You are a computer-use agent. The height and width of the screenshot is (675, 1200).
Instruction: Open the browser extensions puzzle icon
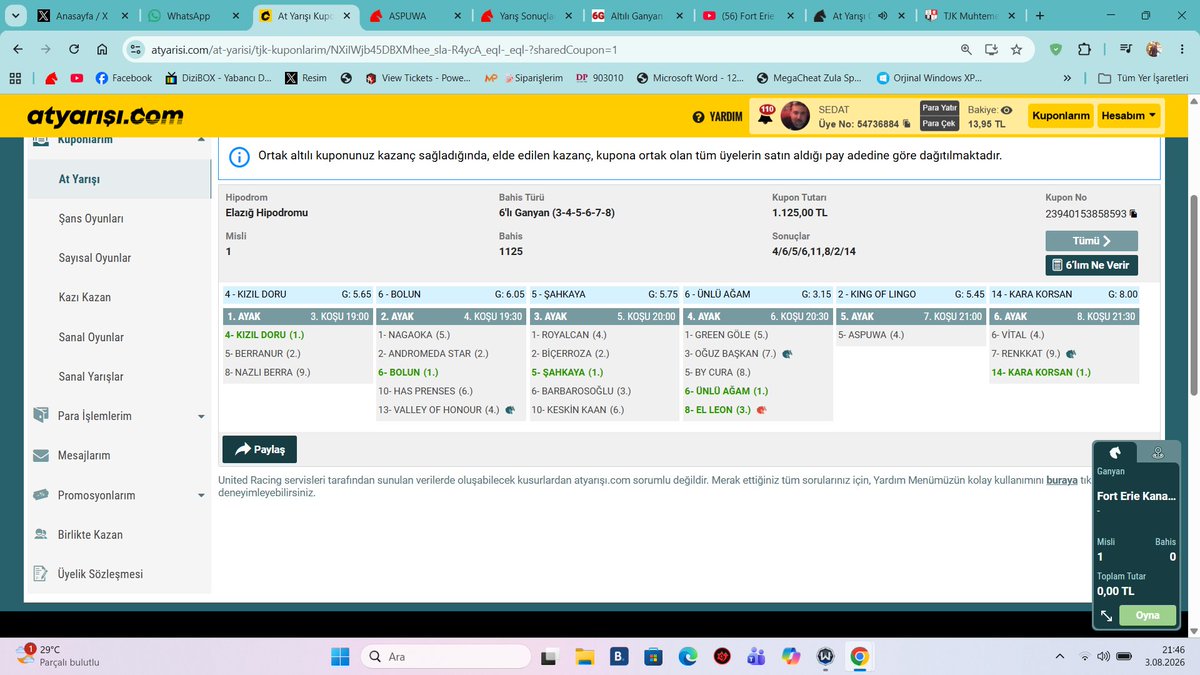tap(1085, 49)
